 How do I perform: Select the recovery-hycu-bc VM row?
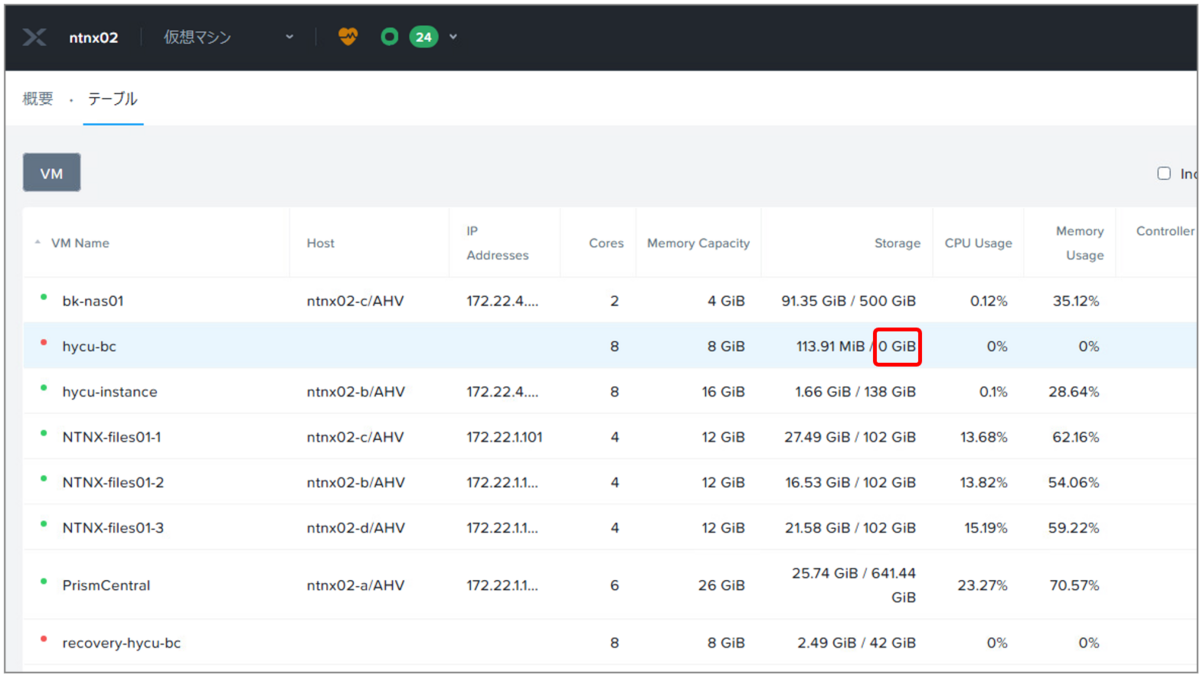610,643
